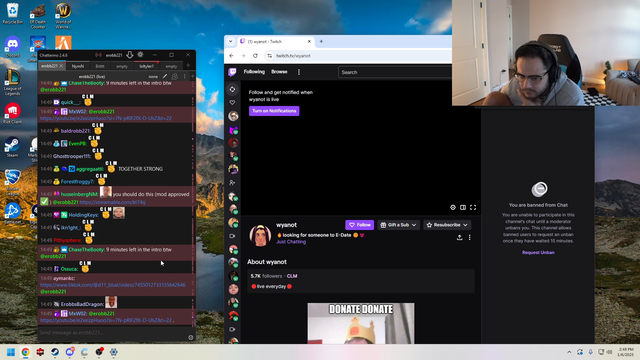The height and width of the screenshot is (360, 640).
Task: Focus the Chatterino send message field
Action: [x=112, y=333]
